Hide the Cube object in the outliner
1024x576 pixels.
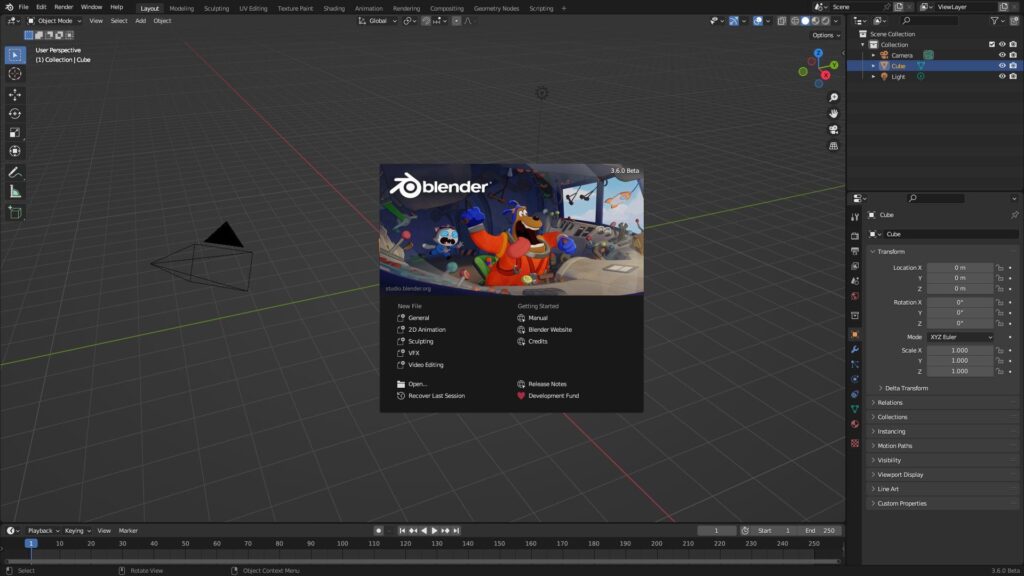pyautogui.click(x=1003, y=65)
